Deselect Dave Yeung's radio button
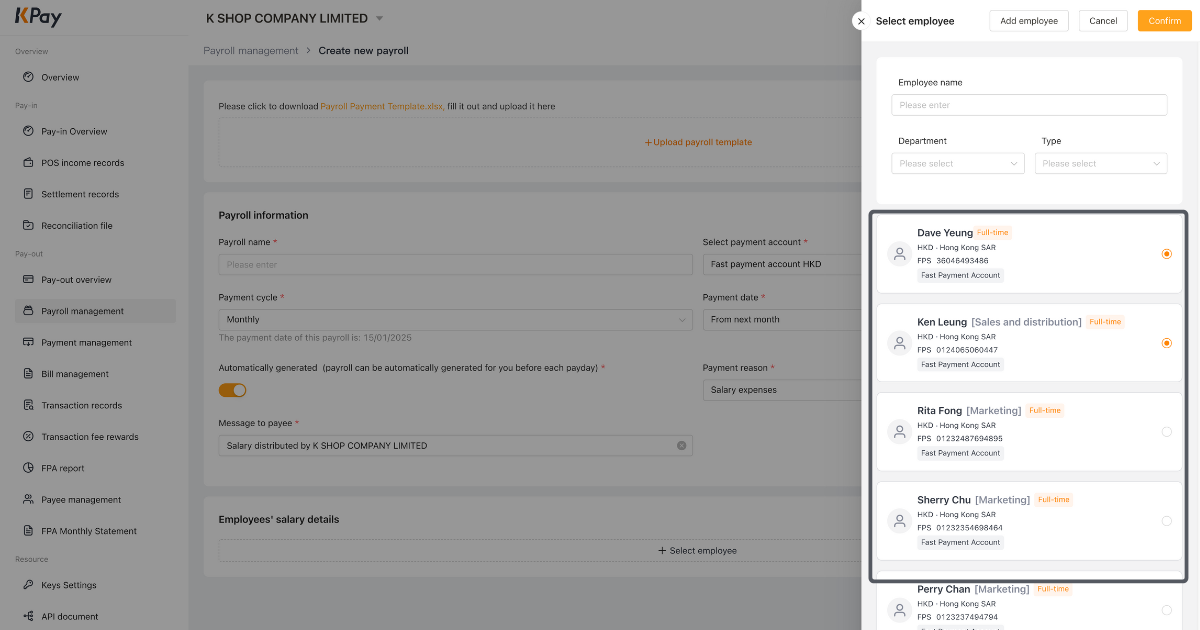 click(1166, 254)
